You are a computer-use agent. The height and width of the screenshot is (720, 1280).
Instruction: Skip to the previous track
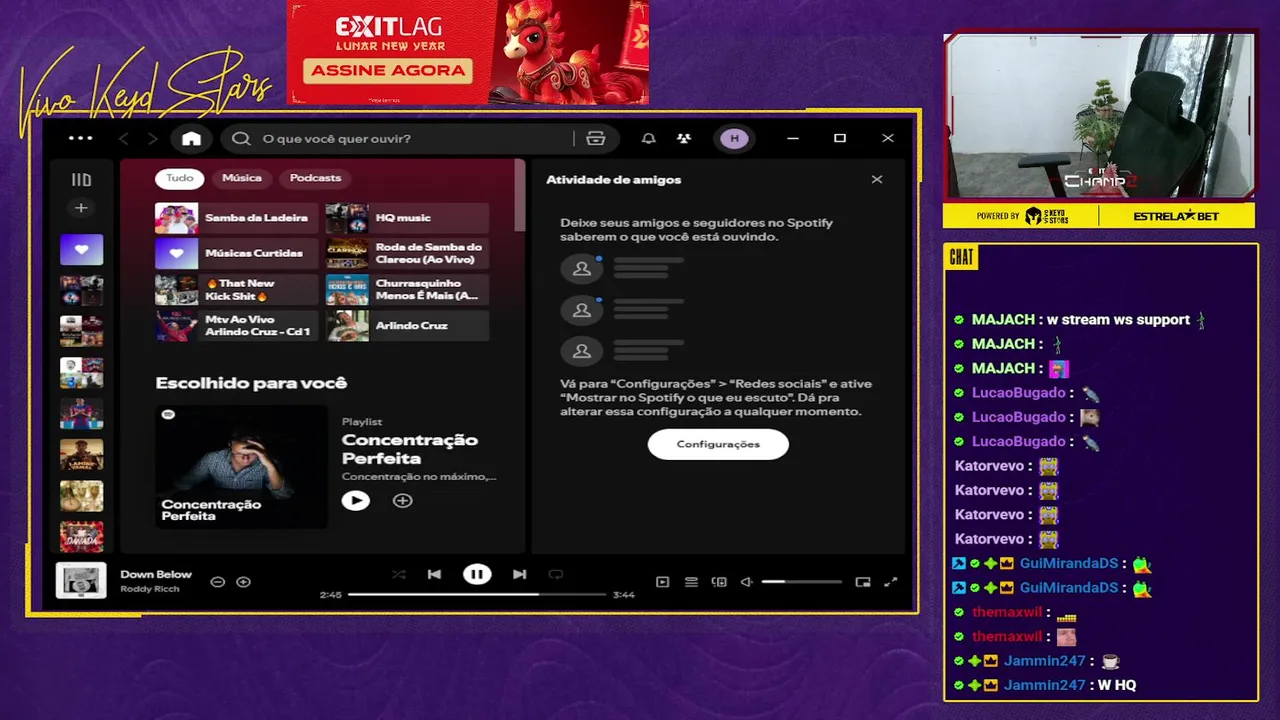[x=434, y=574]
